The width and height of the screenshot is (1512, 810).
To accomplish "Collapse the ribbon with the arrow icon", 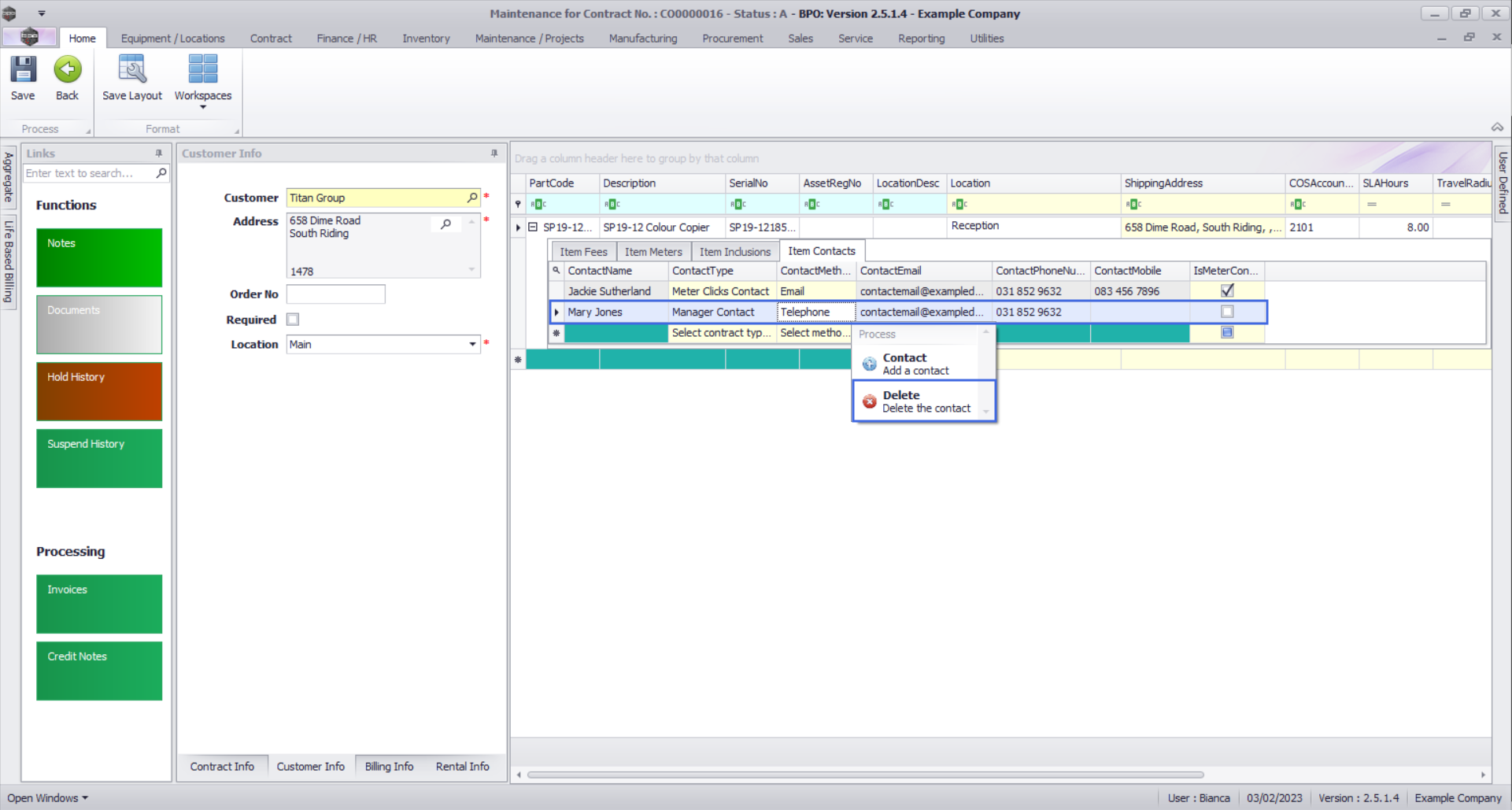I will (x=1497, y=128).
